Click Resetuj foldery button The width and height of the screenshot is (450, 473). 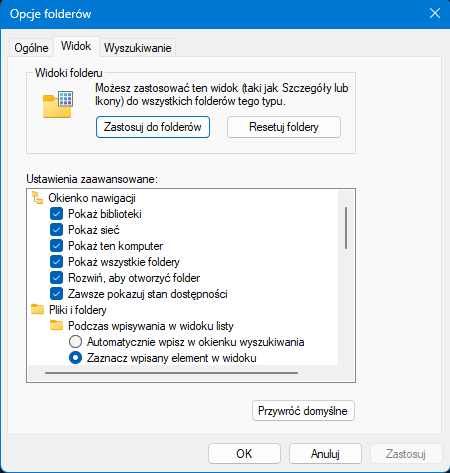click(284, 127)
